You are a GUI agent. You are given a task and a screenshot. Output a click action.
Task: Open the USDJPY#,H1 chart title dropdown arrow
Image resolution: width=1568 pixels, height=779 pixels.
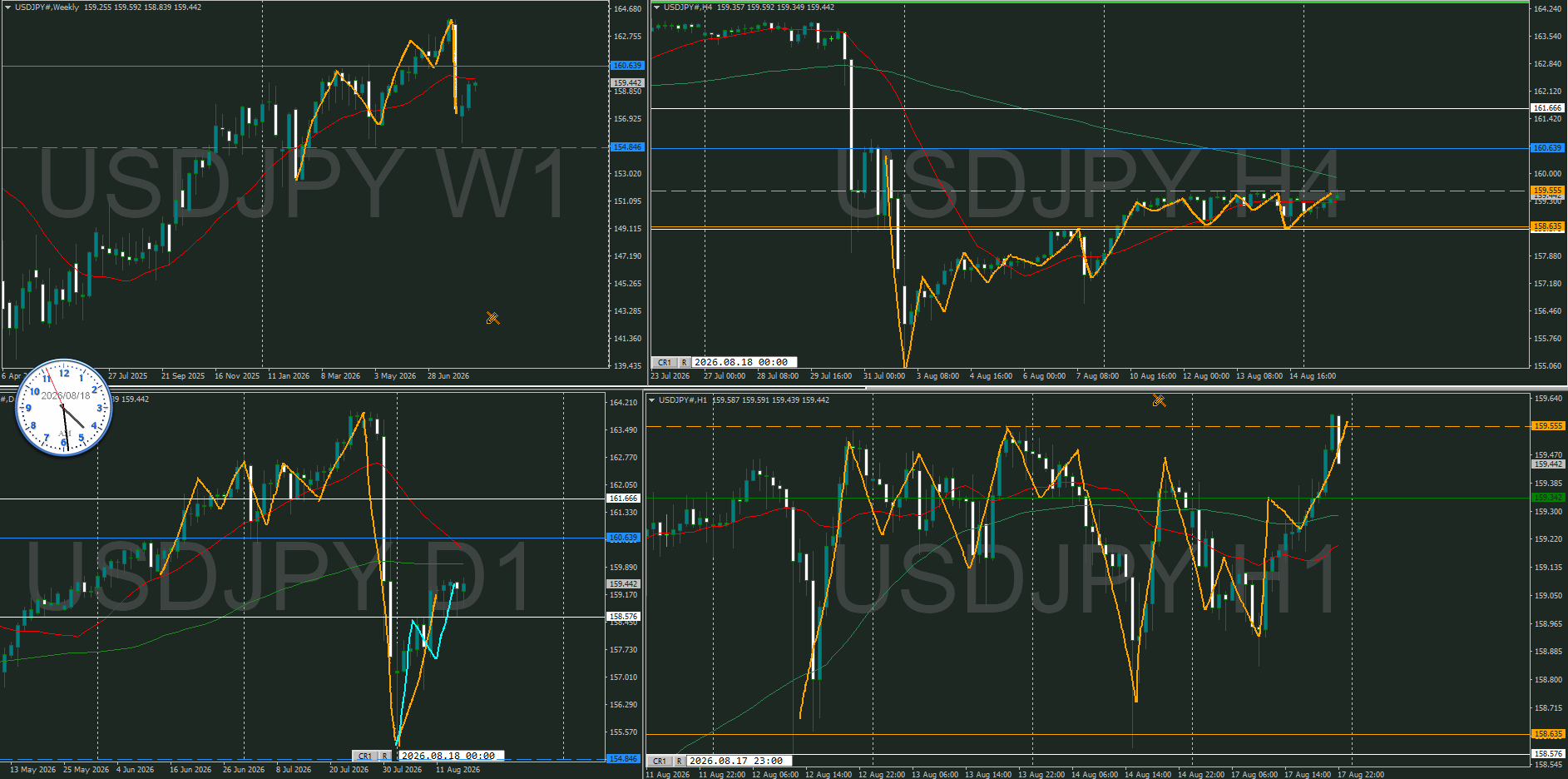651,400
